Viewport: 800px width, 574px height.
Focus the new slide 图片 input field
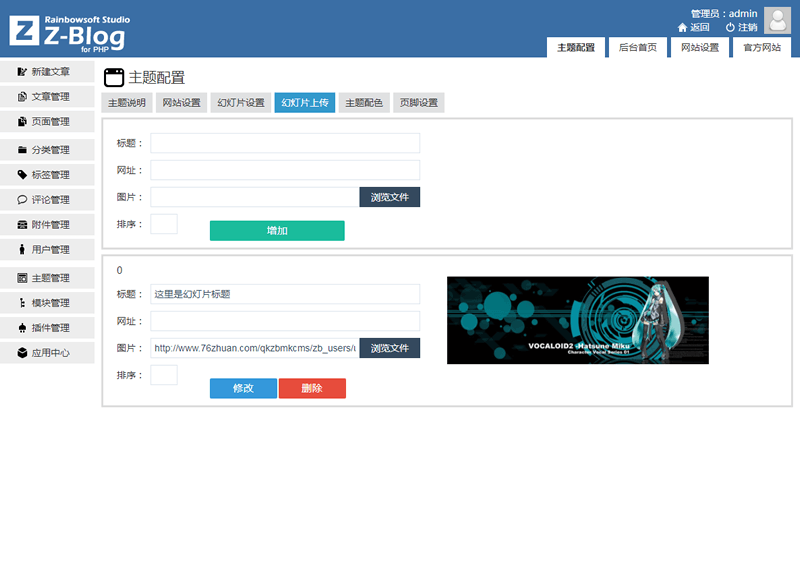pyautogui.click(x=255, y=197)
